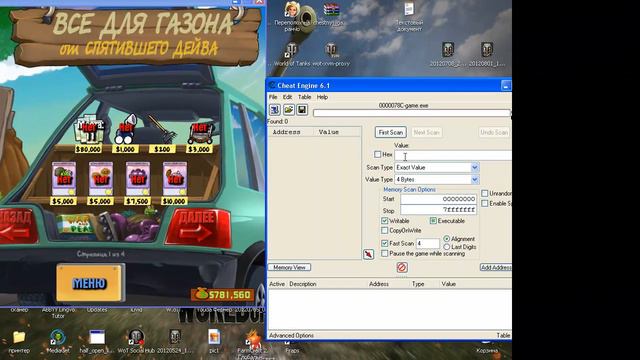Open the 20120524 replay file icon

(x=175, y=341)
